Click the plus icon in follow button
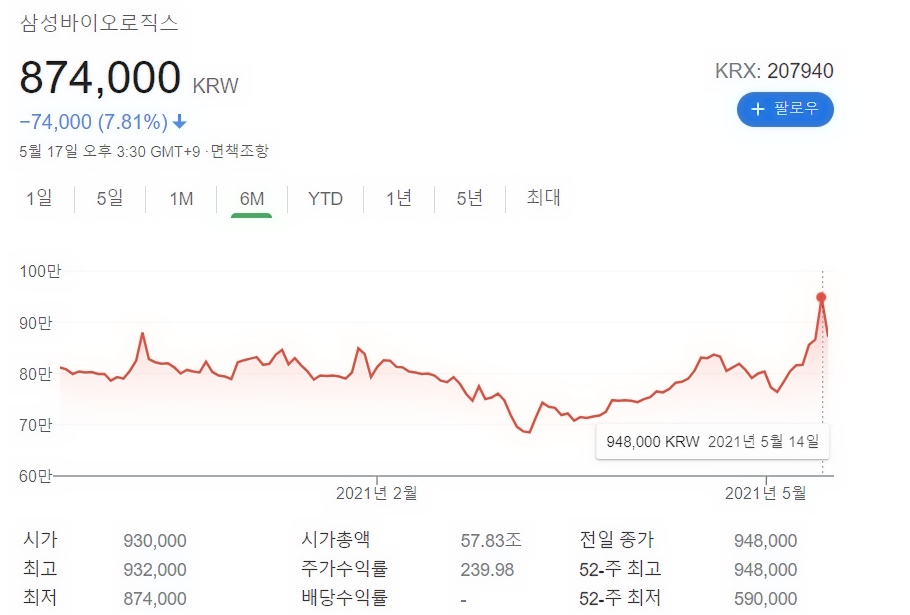 click(757, 109)
